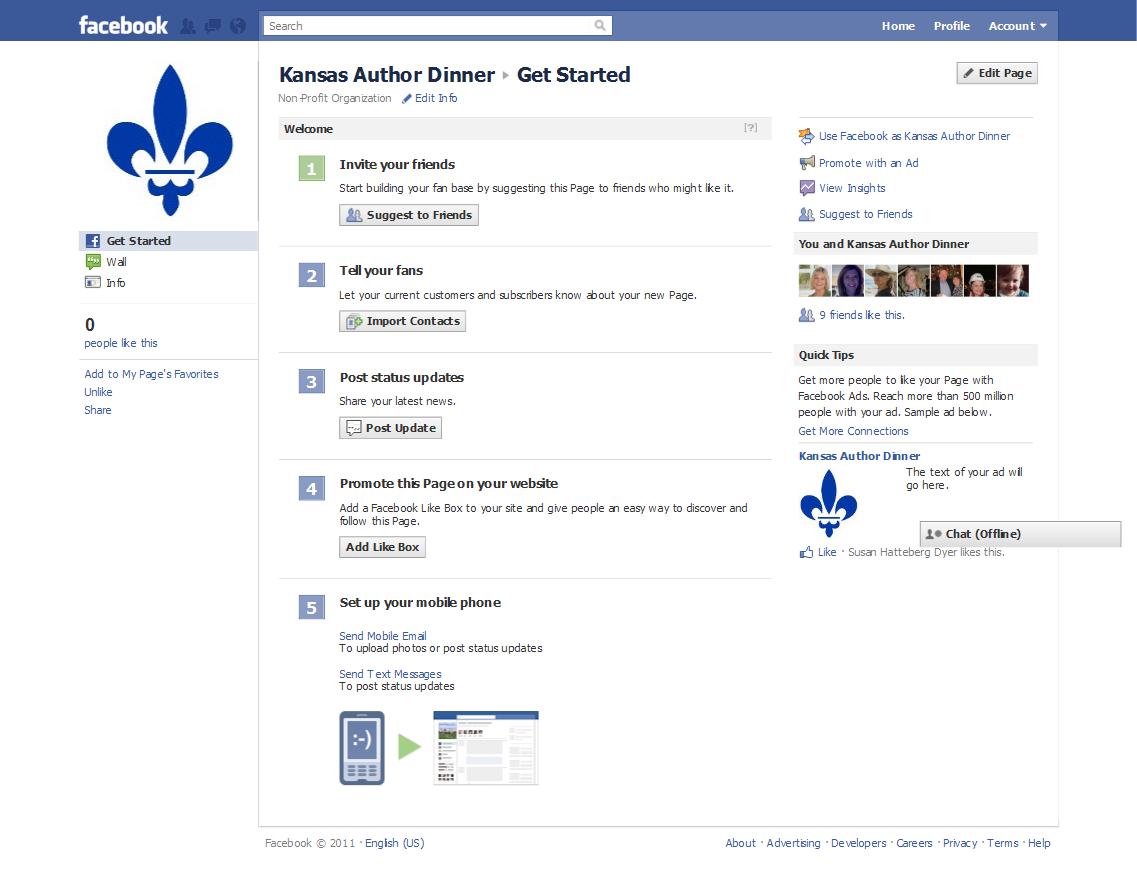
Task: Click the Welcome help [?] icon
Action: pyautogui.click(x=750, y=128)
